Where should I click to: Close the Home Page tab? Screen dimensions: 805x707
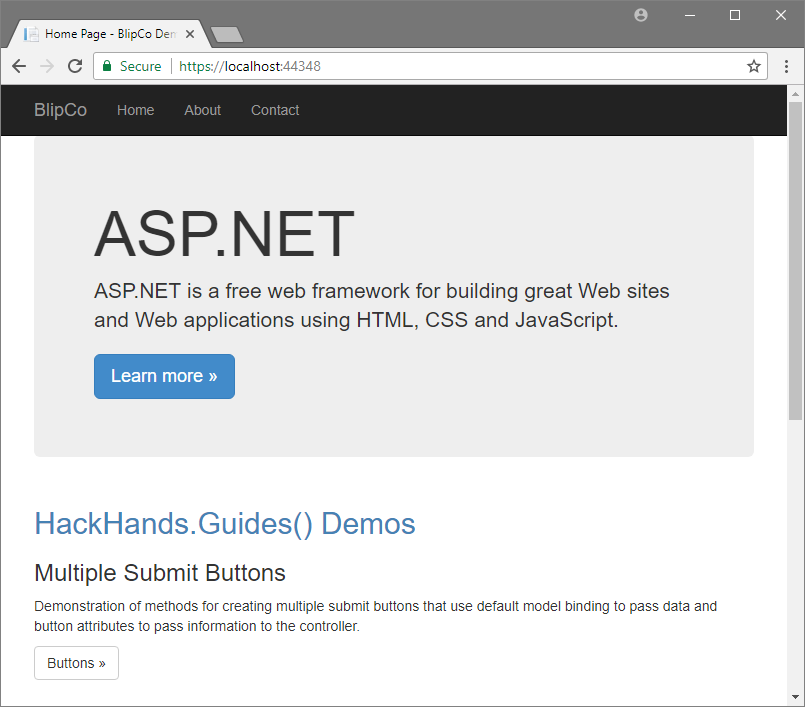190,34
